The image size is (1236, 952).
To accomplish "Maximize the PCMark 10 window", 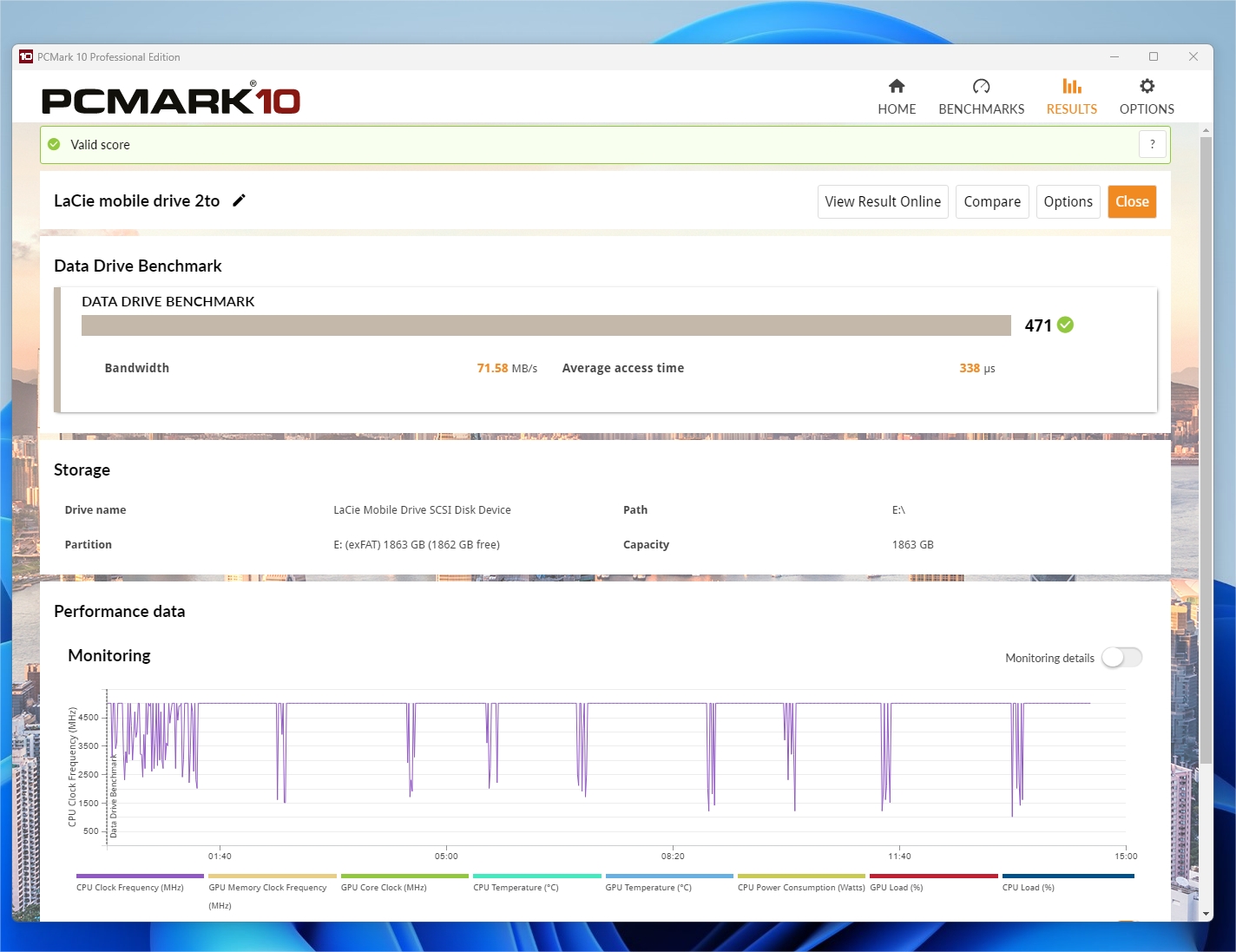I will point(1154,56).
